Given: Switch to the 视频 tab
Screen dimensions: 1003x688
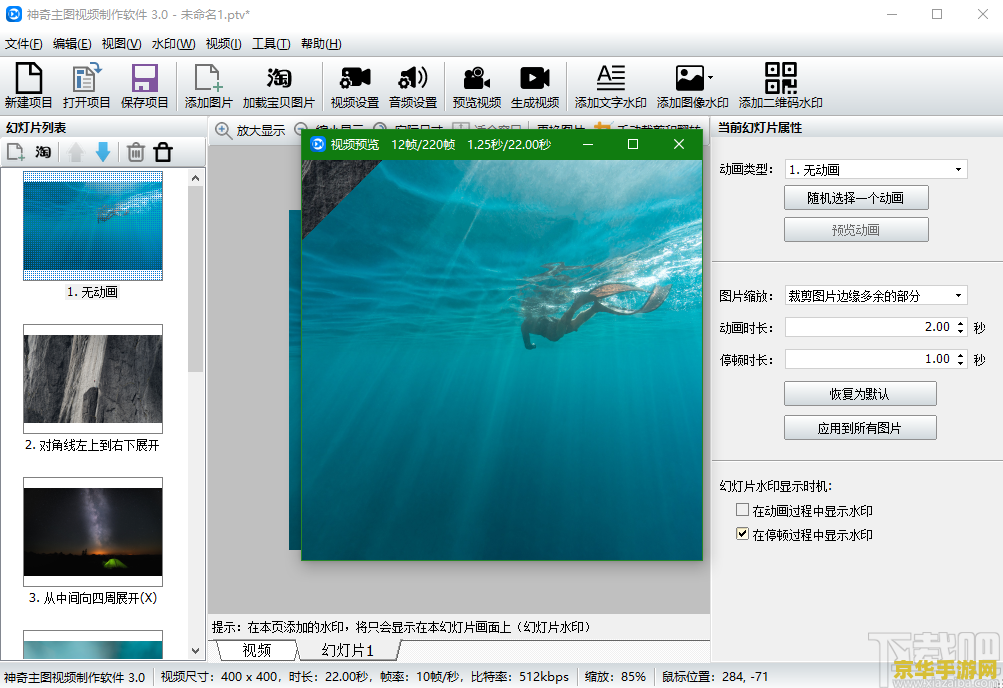Looking at the screenshot, I should pyautogui.click(x=257, y=650).
